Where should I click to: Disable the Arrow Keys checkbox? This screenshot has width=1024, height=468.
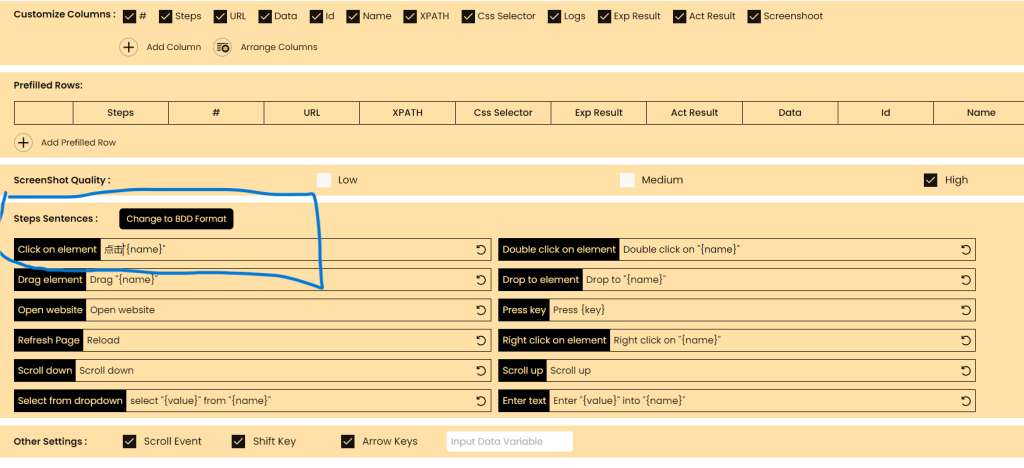click(348, 442)
